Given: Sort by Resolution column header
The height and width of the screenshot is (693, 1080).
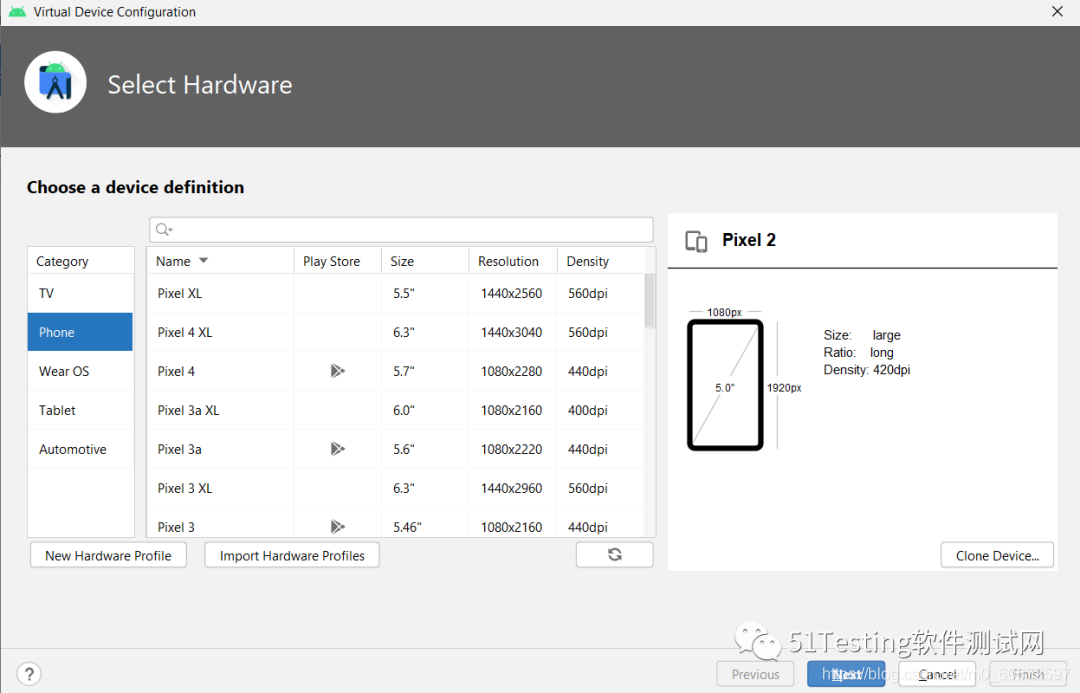Looking at the screenshot, I should pos(513,261).
